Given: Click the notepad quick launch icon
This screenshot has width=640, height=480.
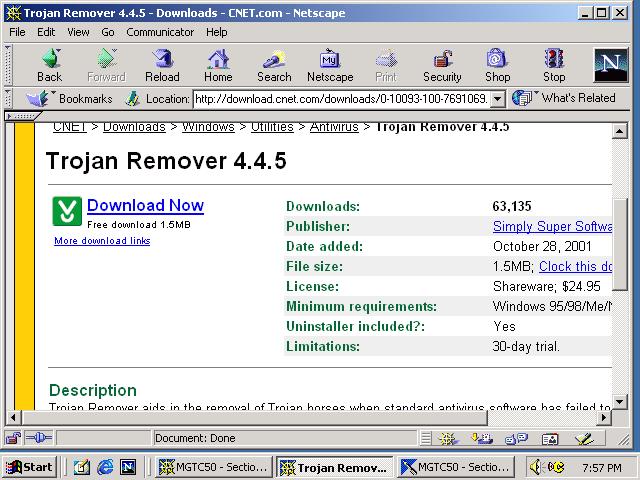Looking at the screenshot, I should [82, 467].
